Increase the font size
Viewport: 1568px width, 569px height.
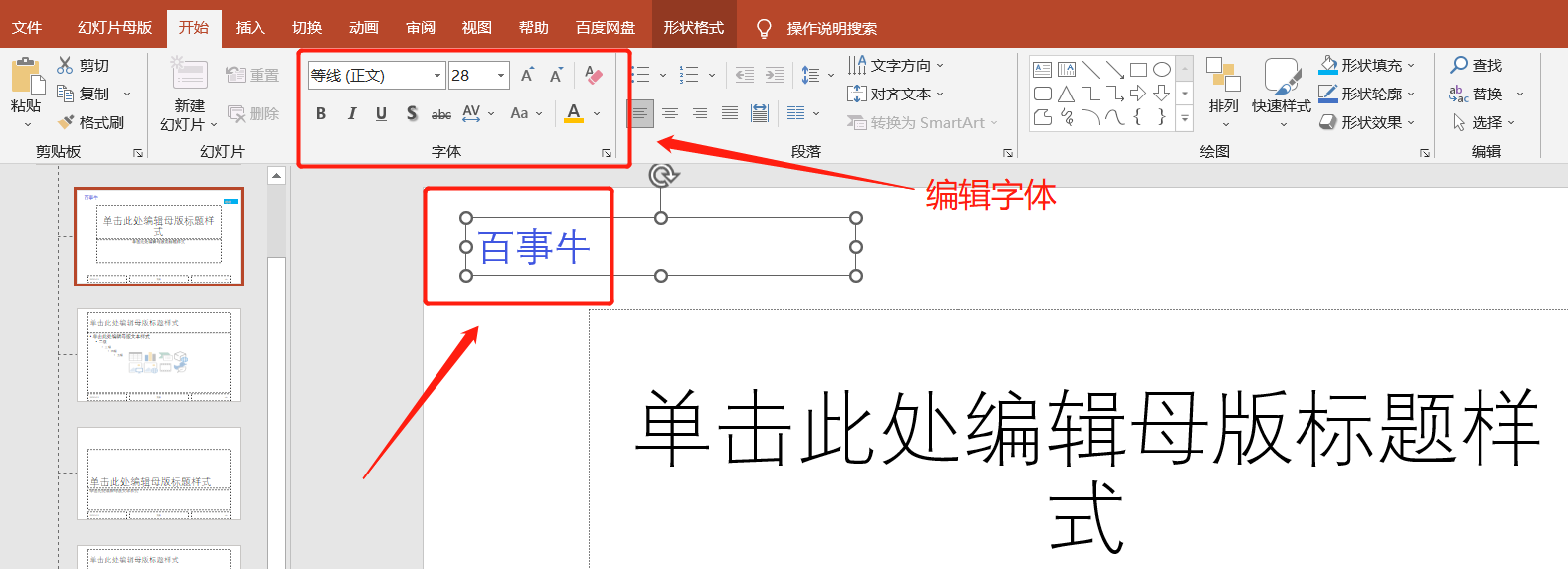(527, 75)
